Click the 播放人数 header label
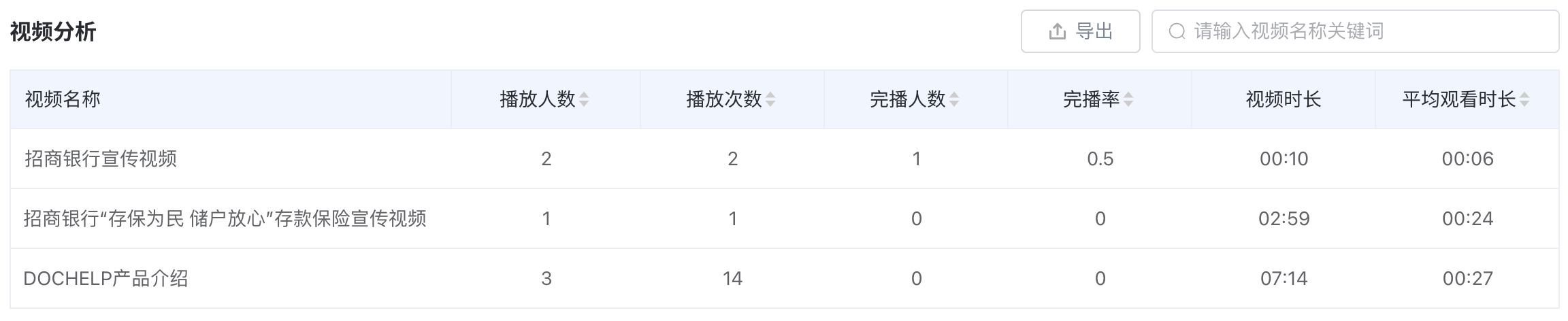The height and width of the screenshot is (321, 1568). tap(538, 100)
